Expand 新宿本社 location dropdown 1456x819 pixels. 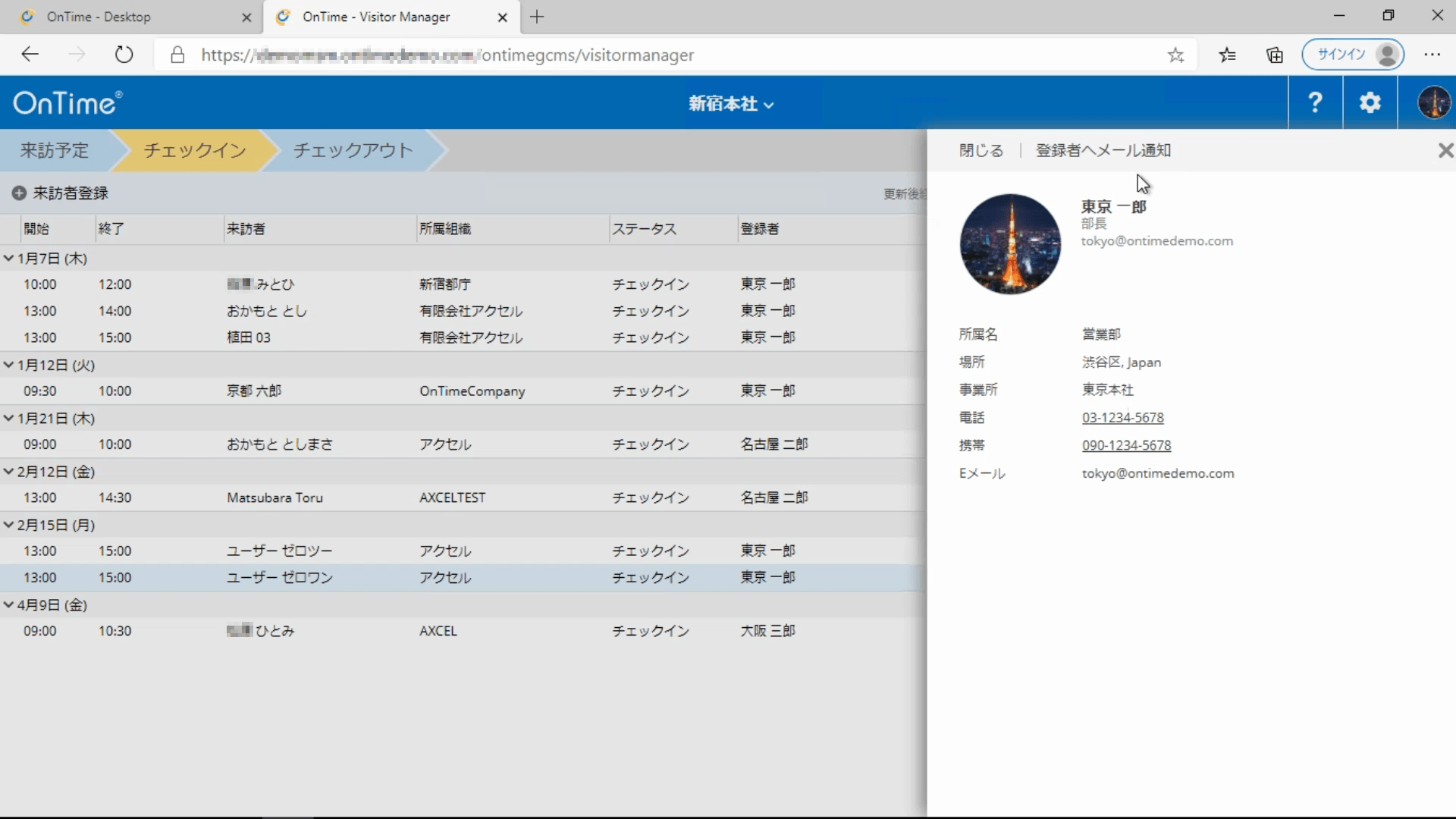click(x=731, y=104)
